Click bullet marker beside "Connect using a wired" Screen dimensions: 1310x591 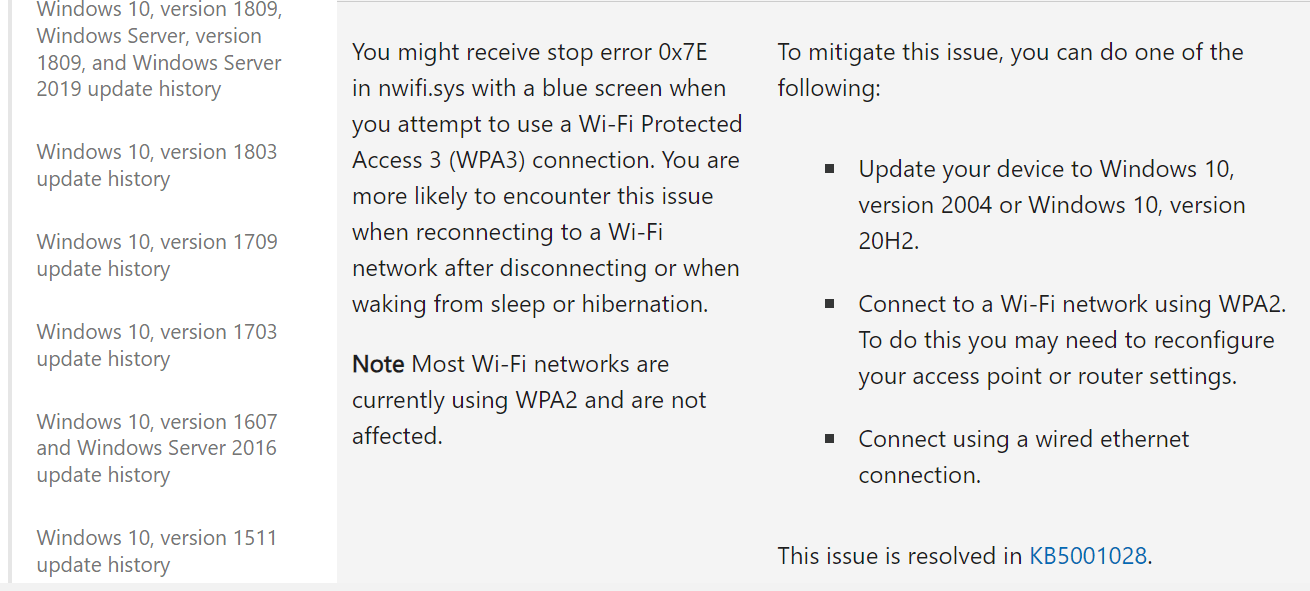coord(830,439)
